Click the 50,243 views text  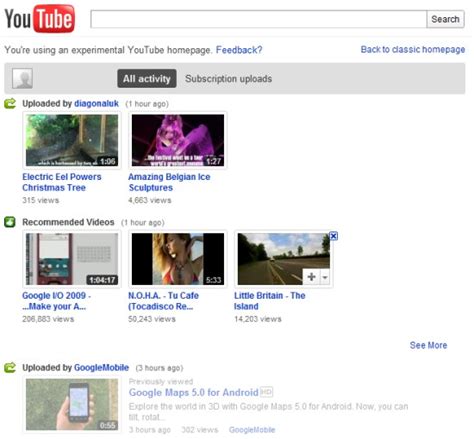point(152,319)
